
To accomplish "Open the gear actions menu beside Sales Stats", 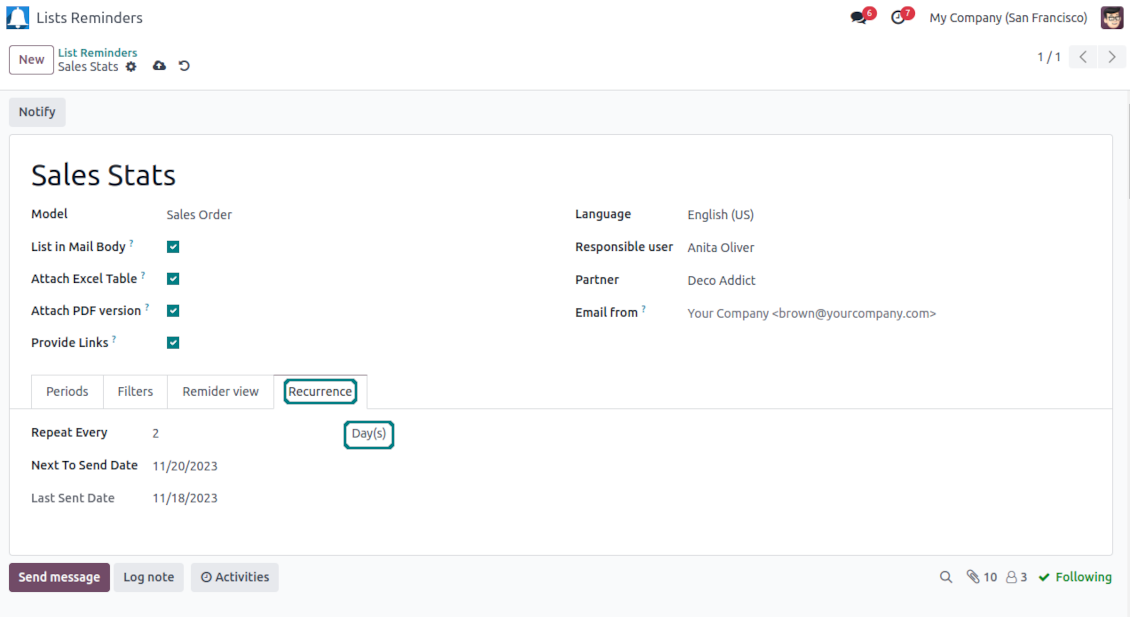I will [131, 67].
